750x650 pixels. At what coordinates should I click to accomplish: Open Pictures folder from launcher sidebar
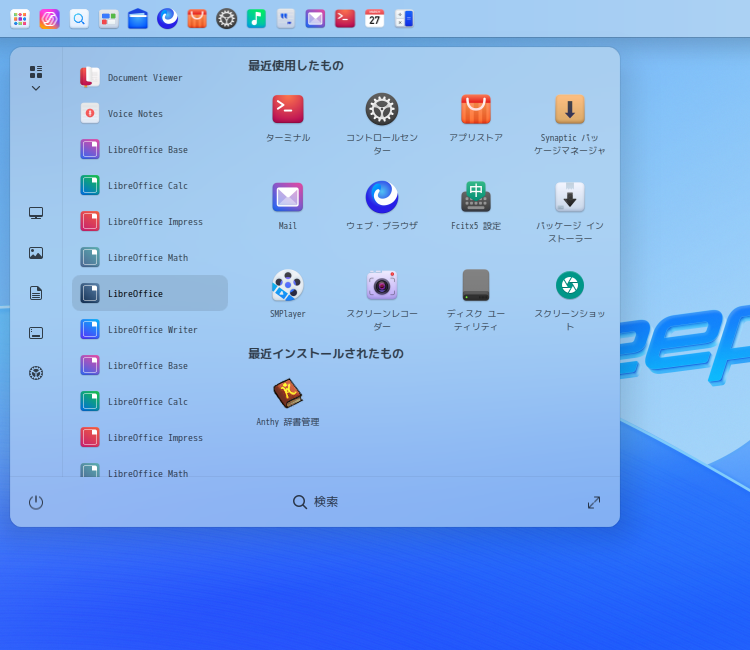click(36, 253)
